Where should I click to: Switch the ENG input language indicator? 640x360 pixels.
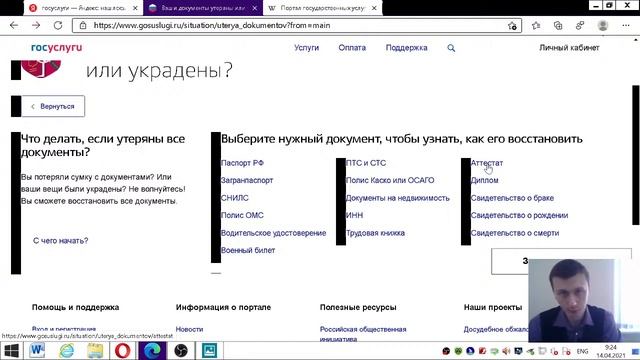click(x=582, y=351)
